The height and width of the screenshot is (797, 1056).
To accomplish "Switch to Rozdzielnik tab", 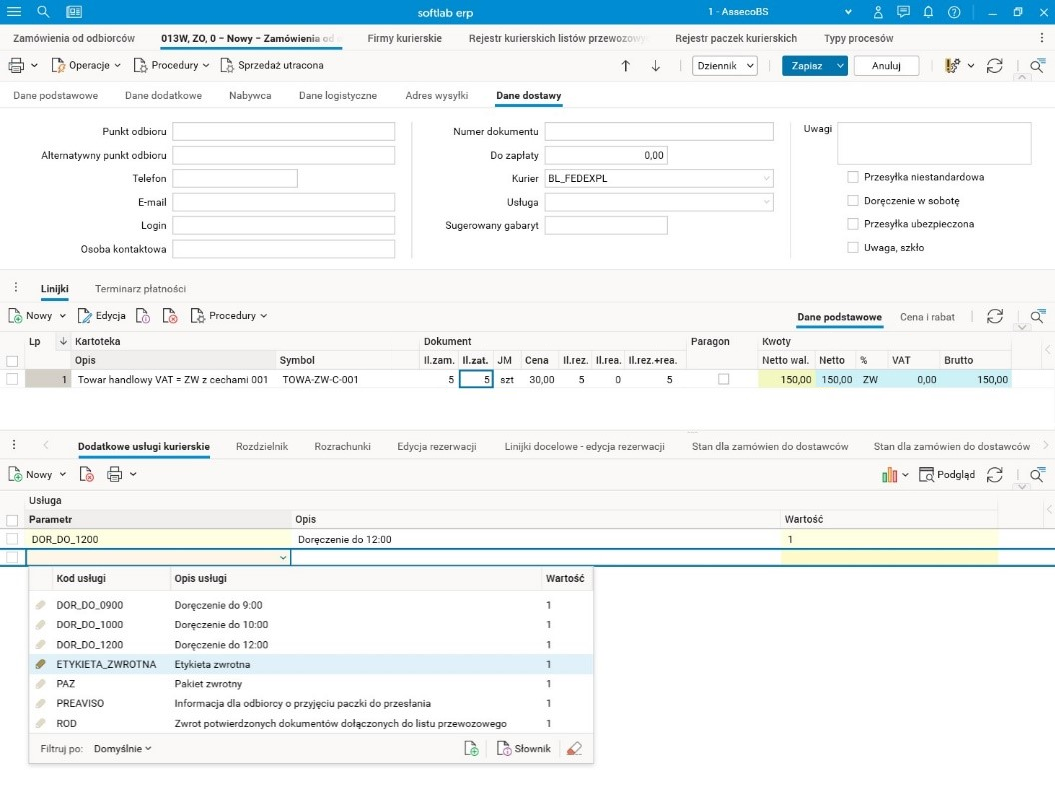I will tap(262, 447).
